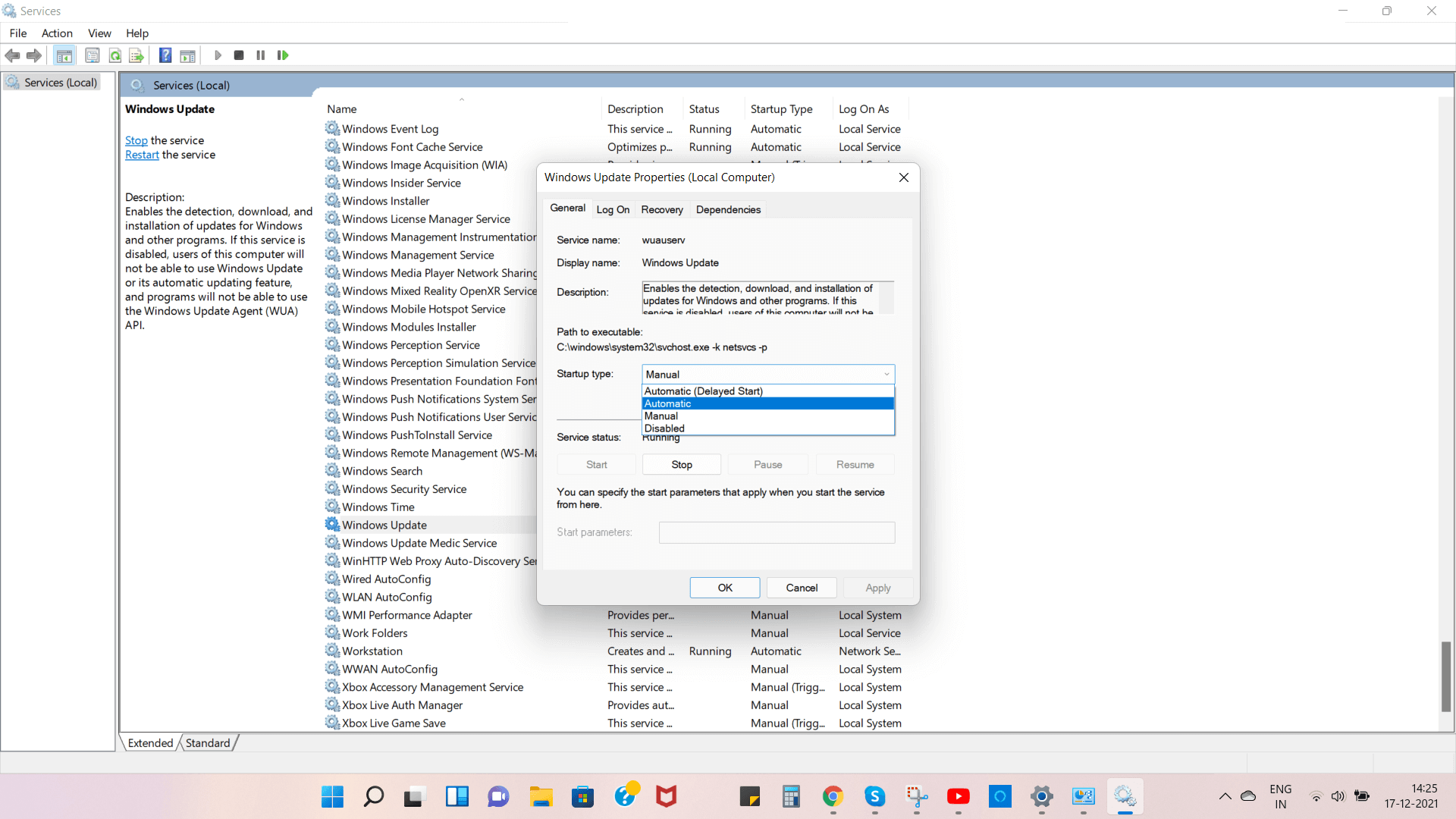Select Windows Search service row
Image resolution: width=1456 pixels, height=819 pixels.
pyautogui.click(x=382, y=471)
